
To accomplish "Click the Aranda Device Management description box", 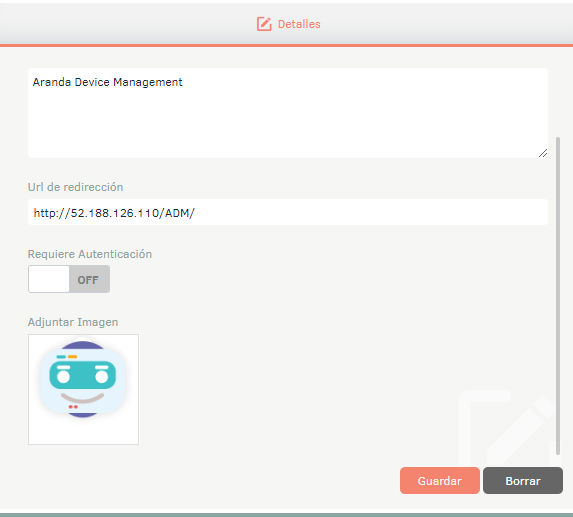I will 288,113.
